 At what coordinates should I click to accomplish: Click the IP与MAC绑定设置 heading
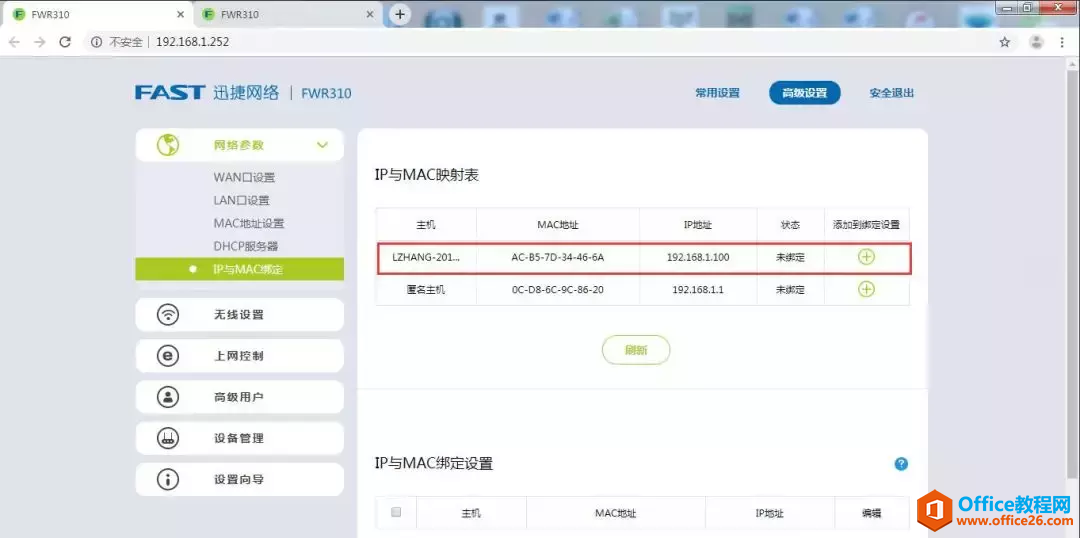click(x=434, y=464)
